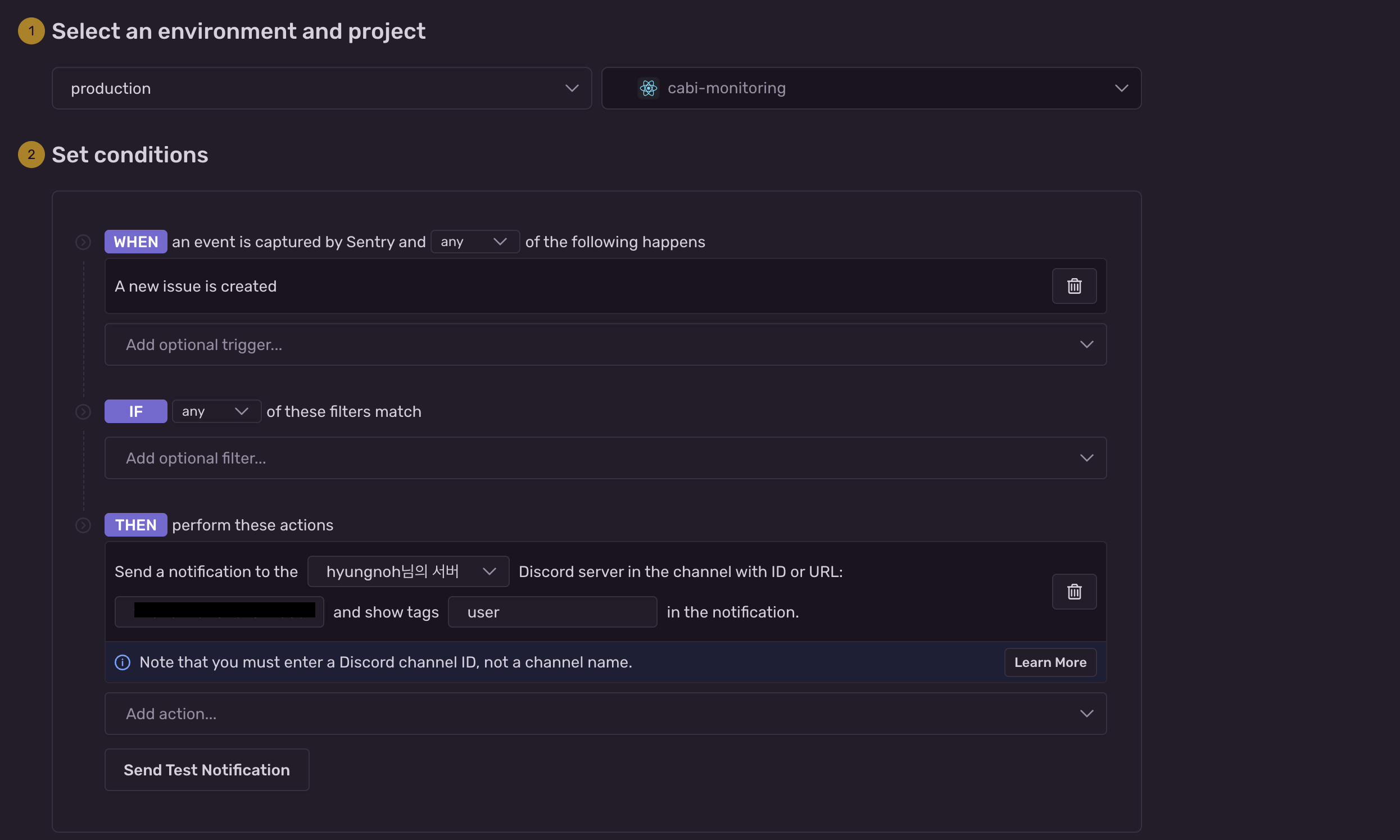
Task: Click the step 2 number badge
Action: 31,155
